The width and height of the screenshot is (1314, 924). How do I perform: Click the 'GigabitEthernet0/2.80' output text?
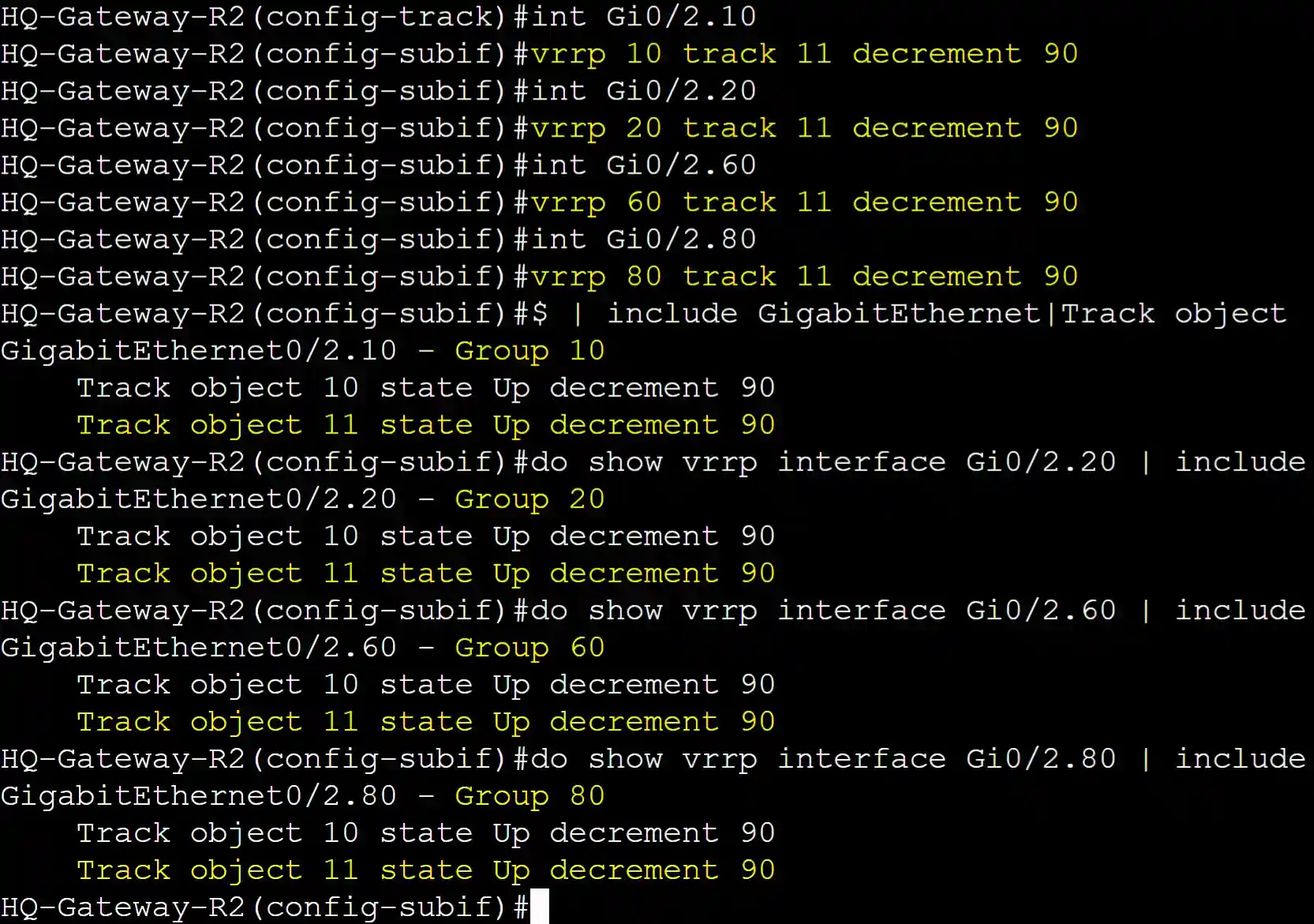click(198, 795)
